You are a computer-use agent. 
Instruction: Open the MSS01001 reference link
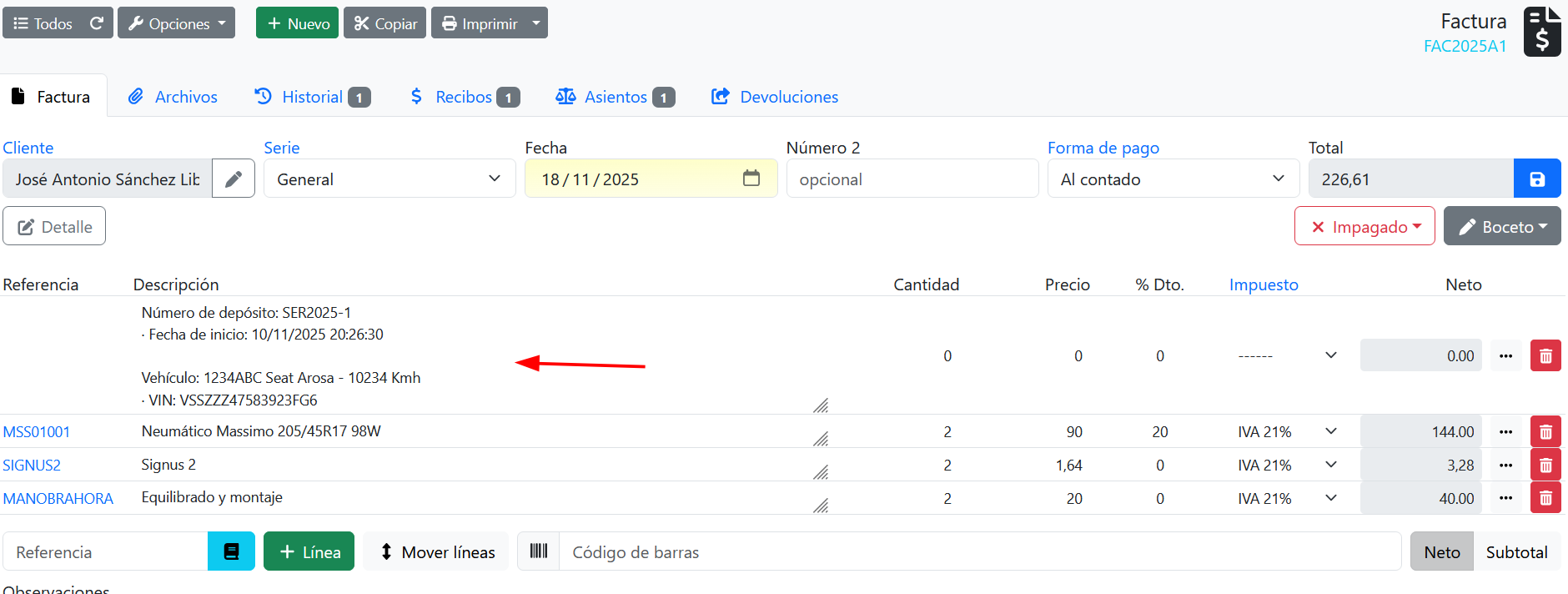tap(37, 432)
